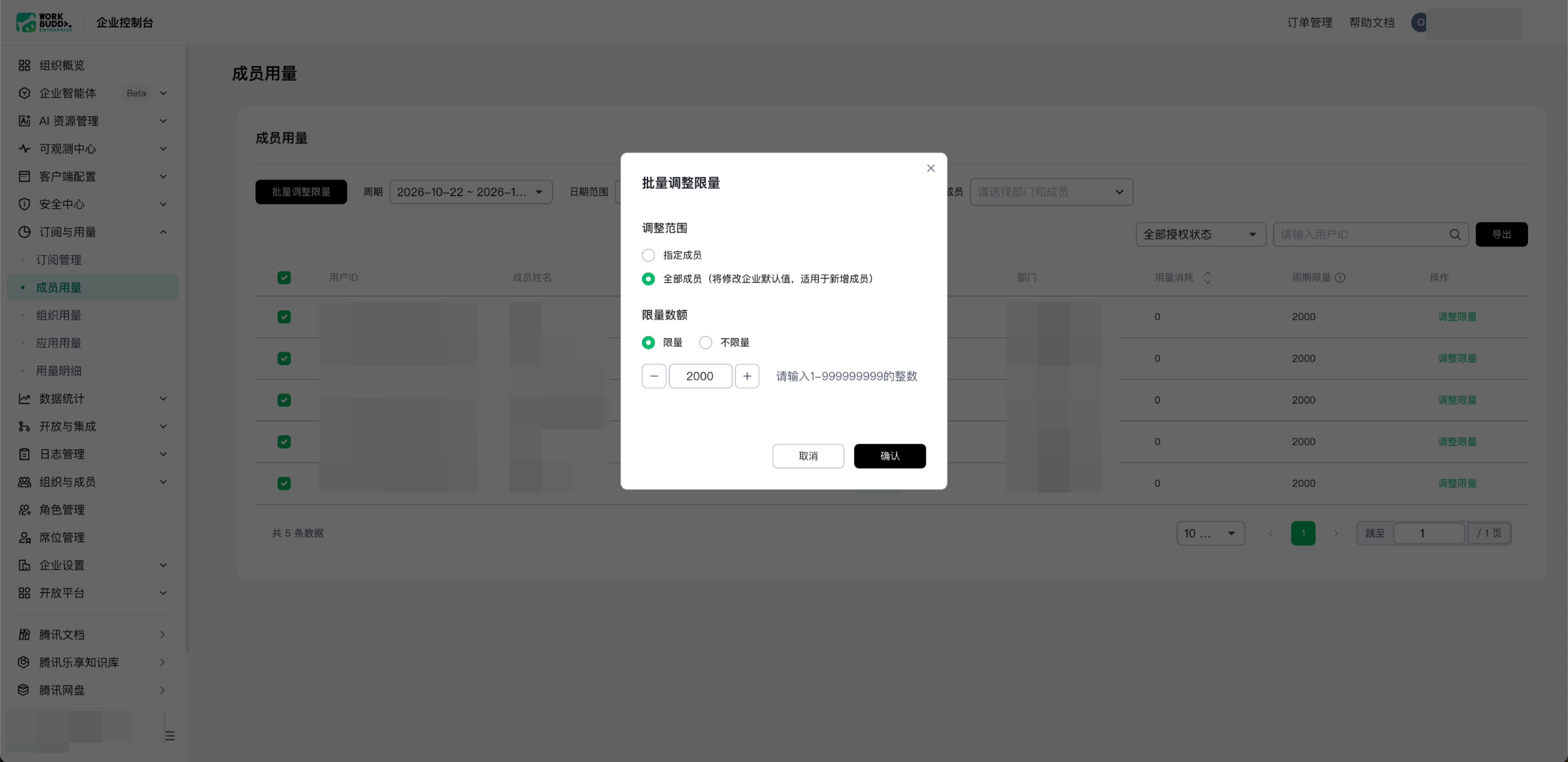
Task: Click the info icon beside 周期限量
Action: tap(1340, 278)
